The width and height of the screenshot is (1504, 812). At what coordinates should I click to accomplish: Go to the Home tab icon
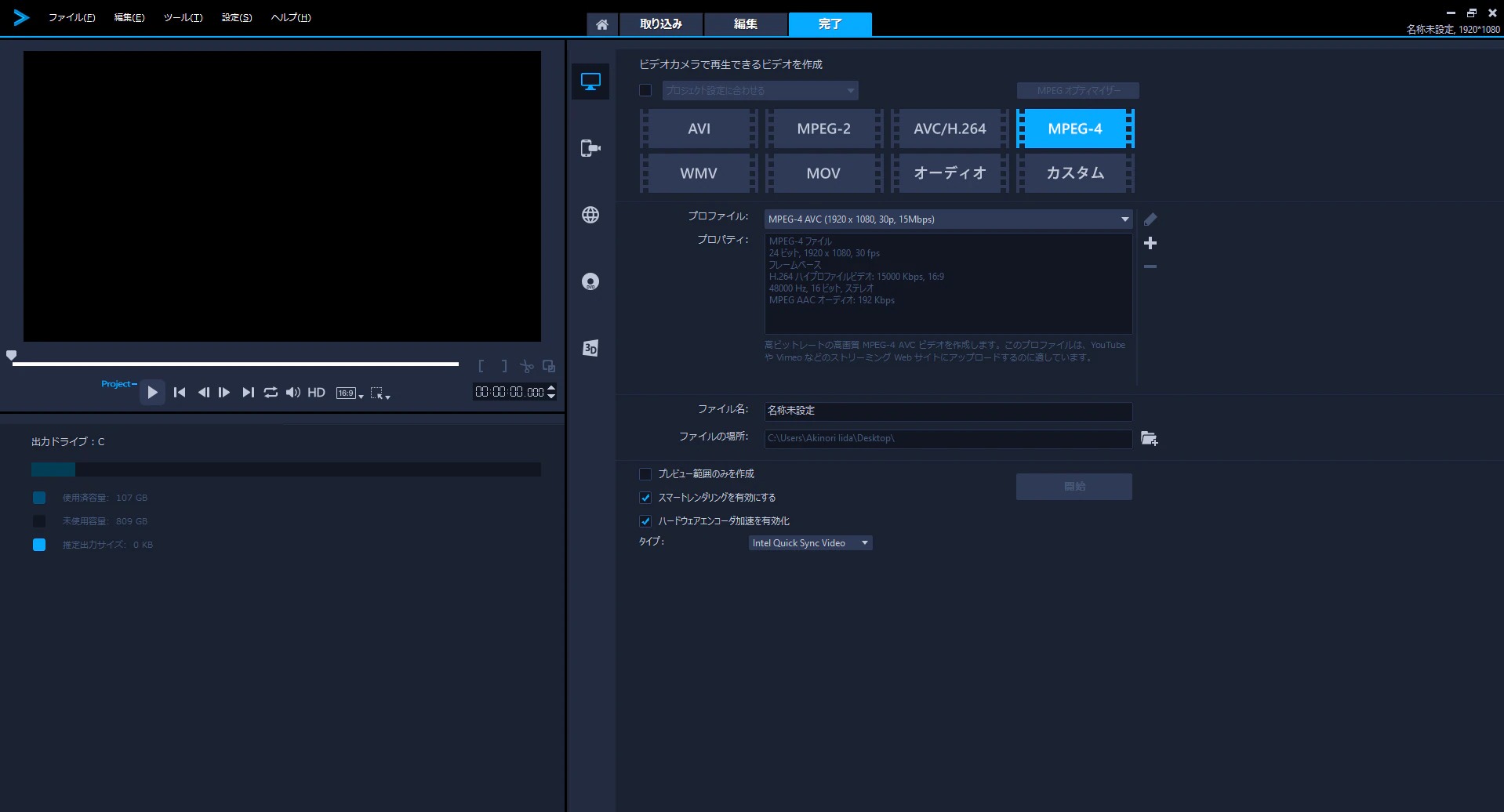pos(601,24)
